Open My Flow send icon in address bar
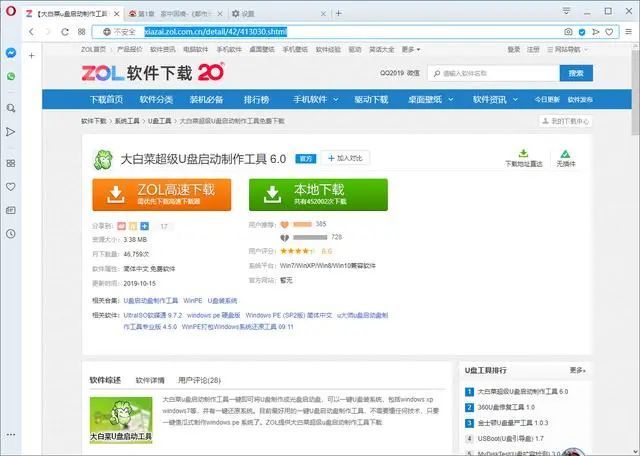Screen dimensions: 640x456 [596, 31]
